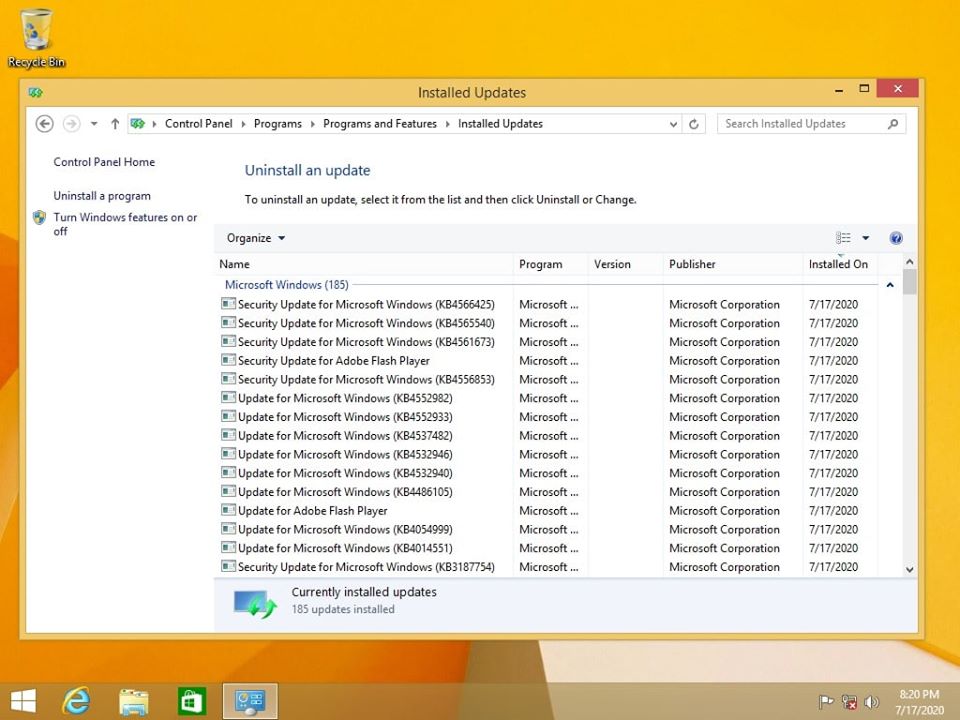Go up one level with up arrow

pyautogui.click(x=114, y=124)
